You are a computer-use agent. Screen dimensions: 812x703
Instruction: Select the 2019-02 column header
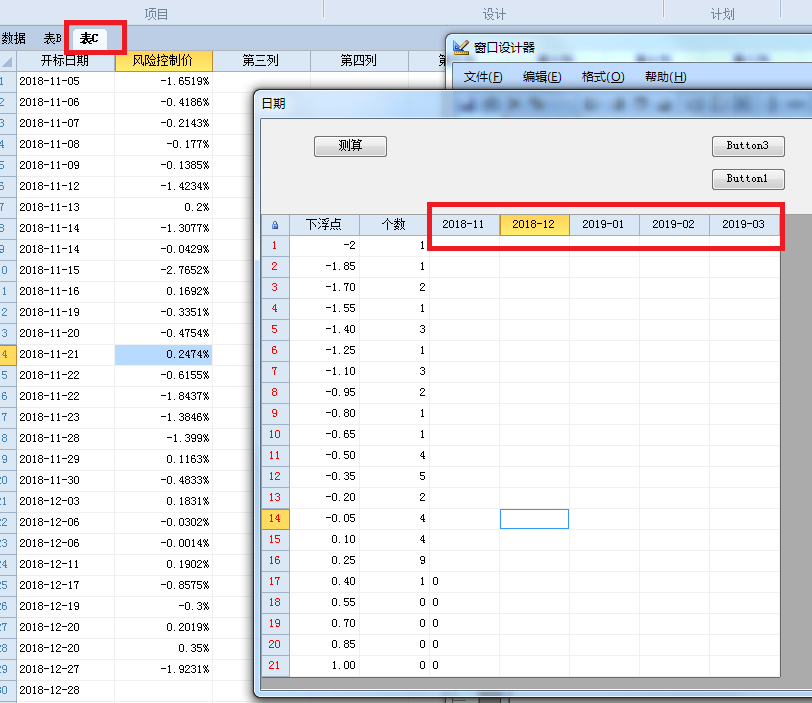tap(674, 225)
